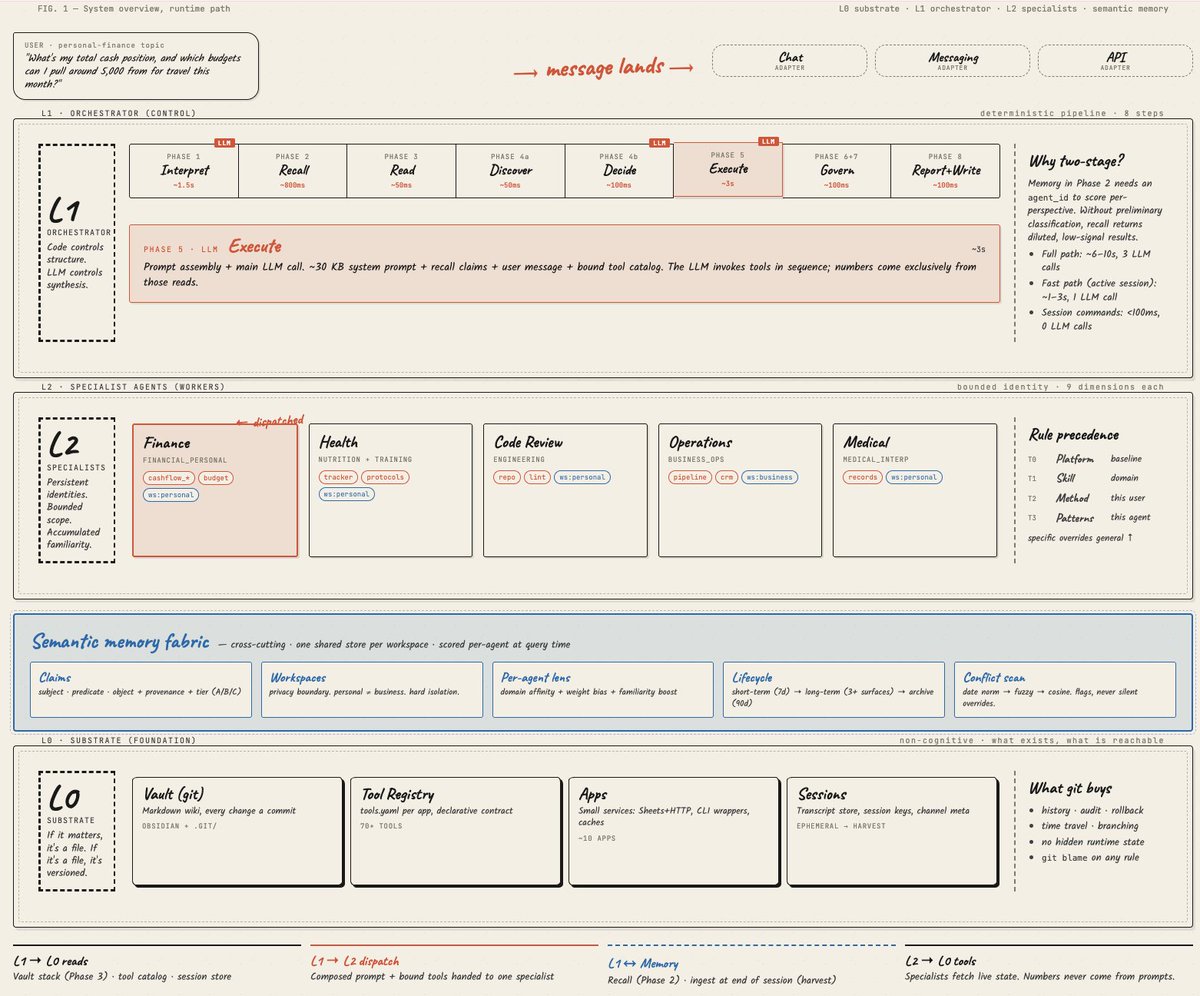This screenshot has width=1200, height=996.
Task: Select the Medical specialist card
Action: (x=915, y=490)
